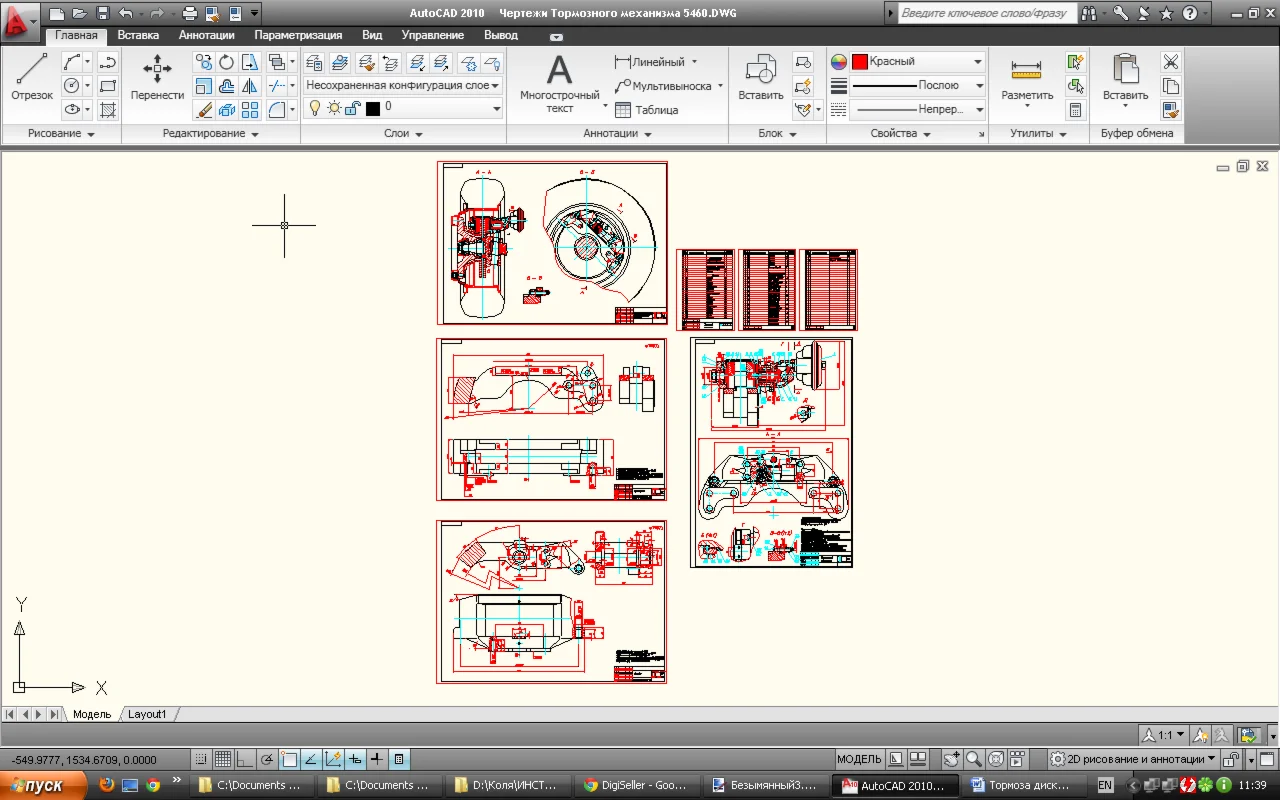Click the scissors cut icon in Буфер обмена
Viewport: 1280px width, 800px height.
click(x=1170, y=62)
